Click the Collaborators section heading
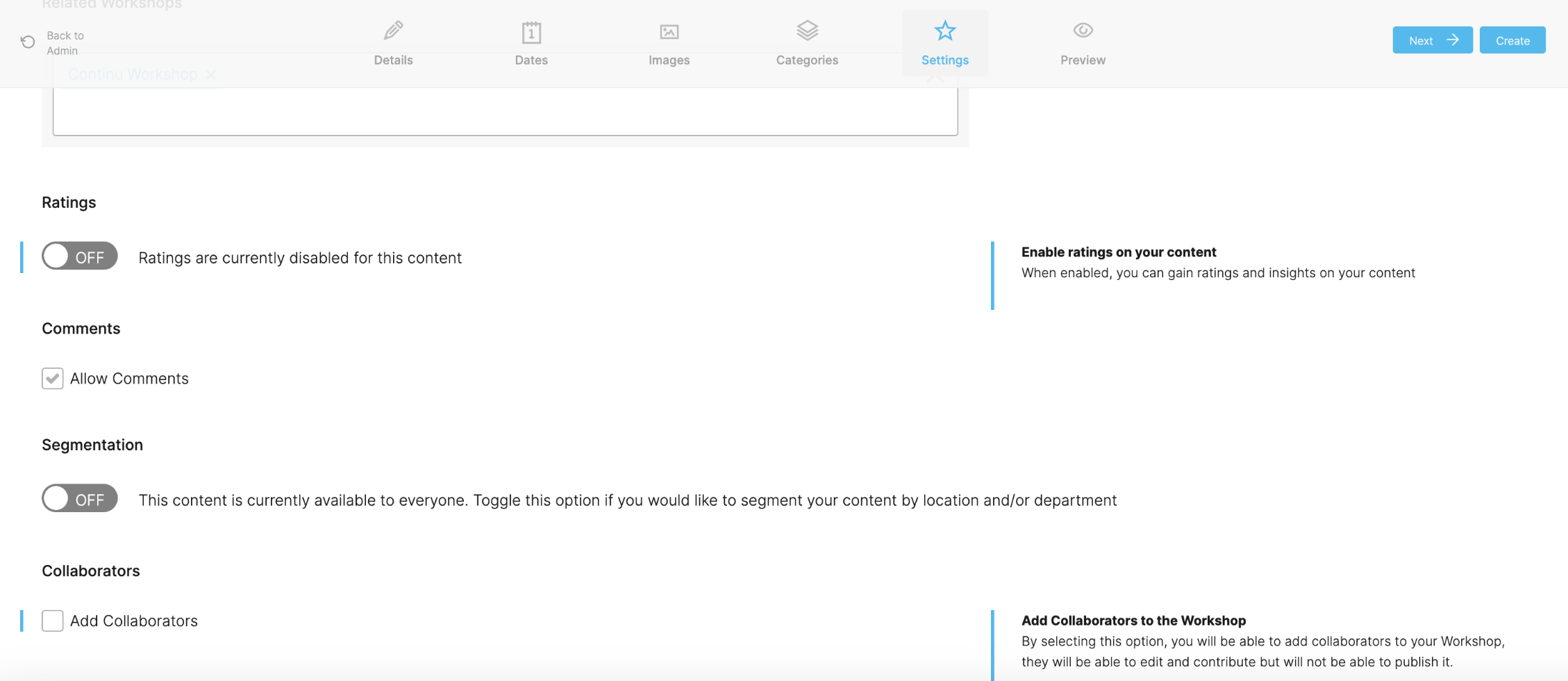 click(91, 571)
